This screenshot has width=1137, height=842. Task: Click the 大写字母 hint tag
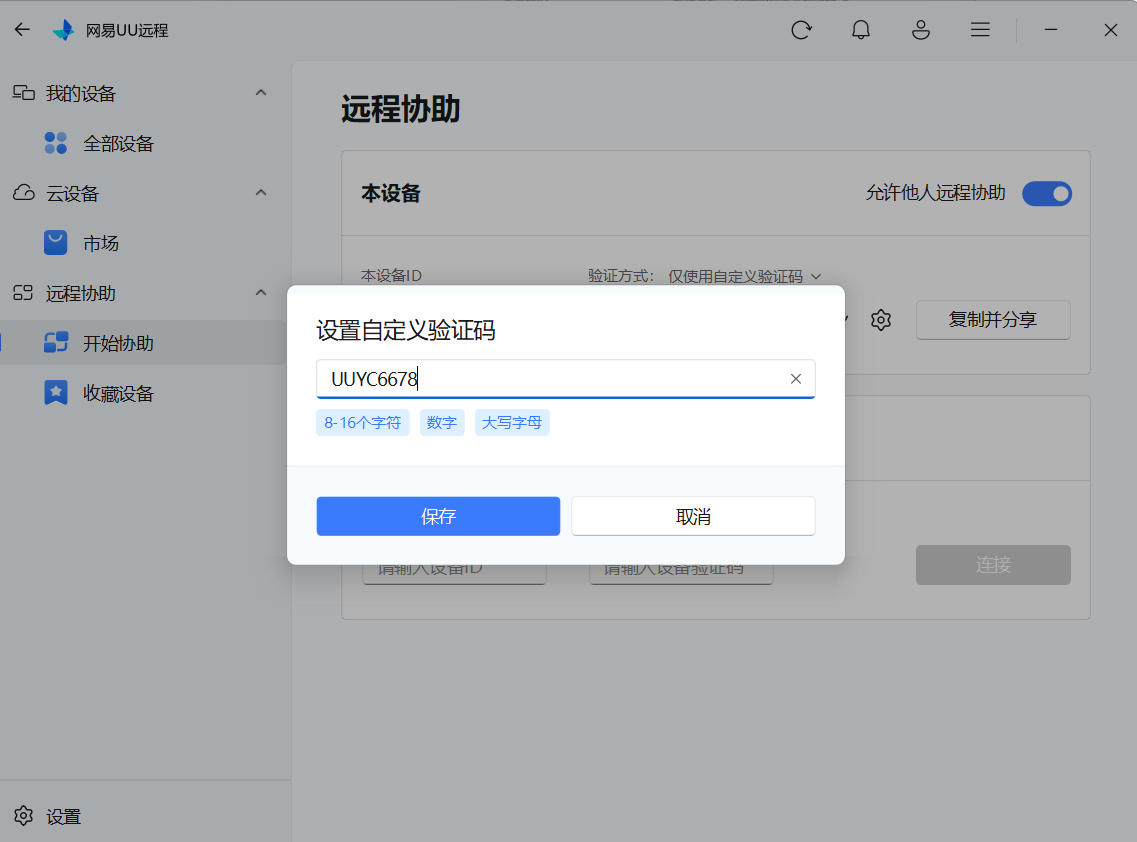tap(512, 423)
